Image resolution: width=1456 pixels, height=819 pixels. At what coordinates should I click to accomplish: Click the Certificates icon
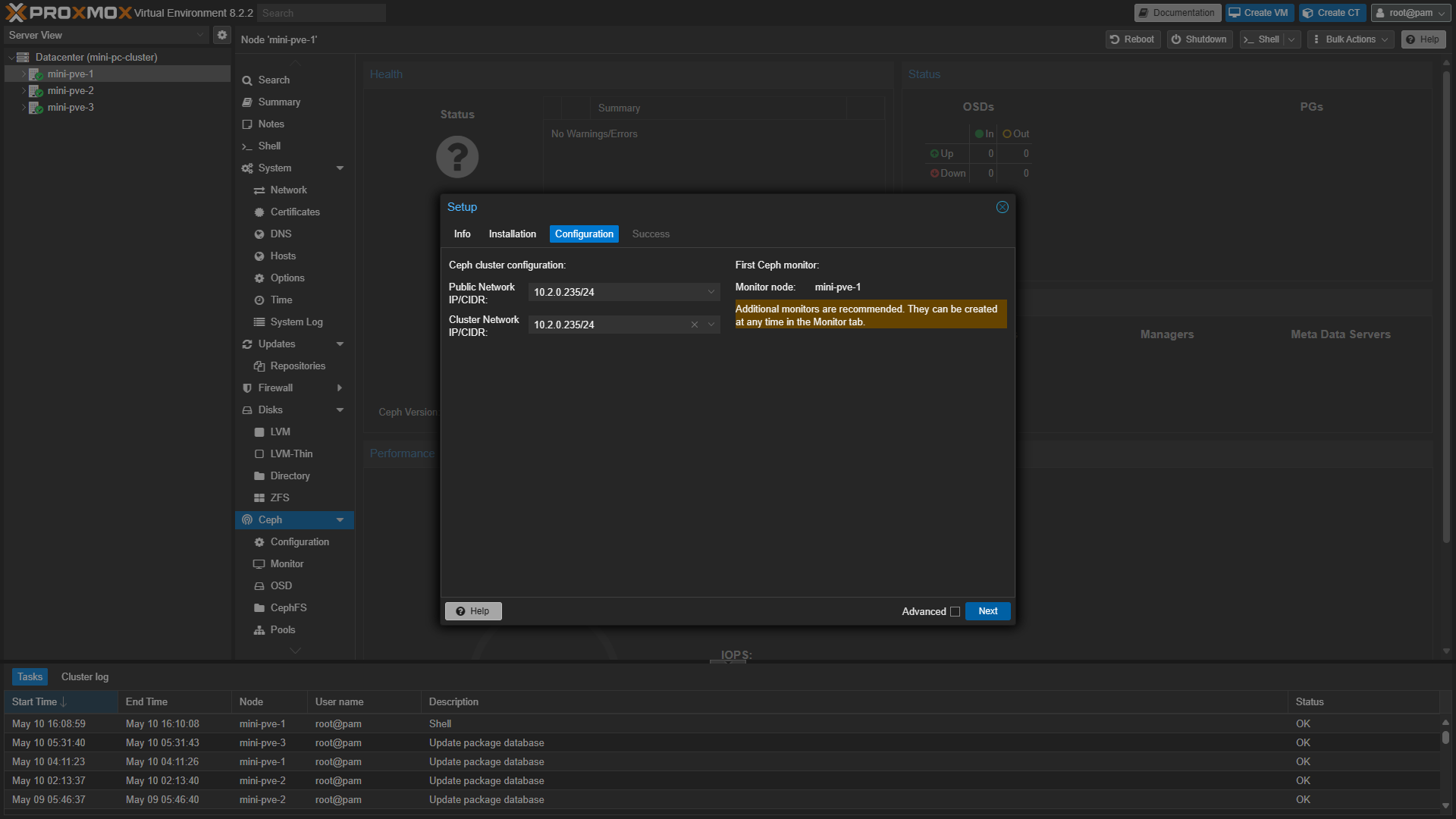pos(259,212)
